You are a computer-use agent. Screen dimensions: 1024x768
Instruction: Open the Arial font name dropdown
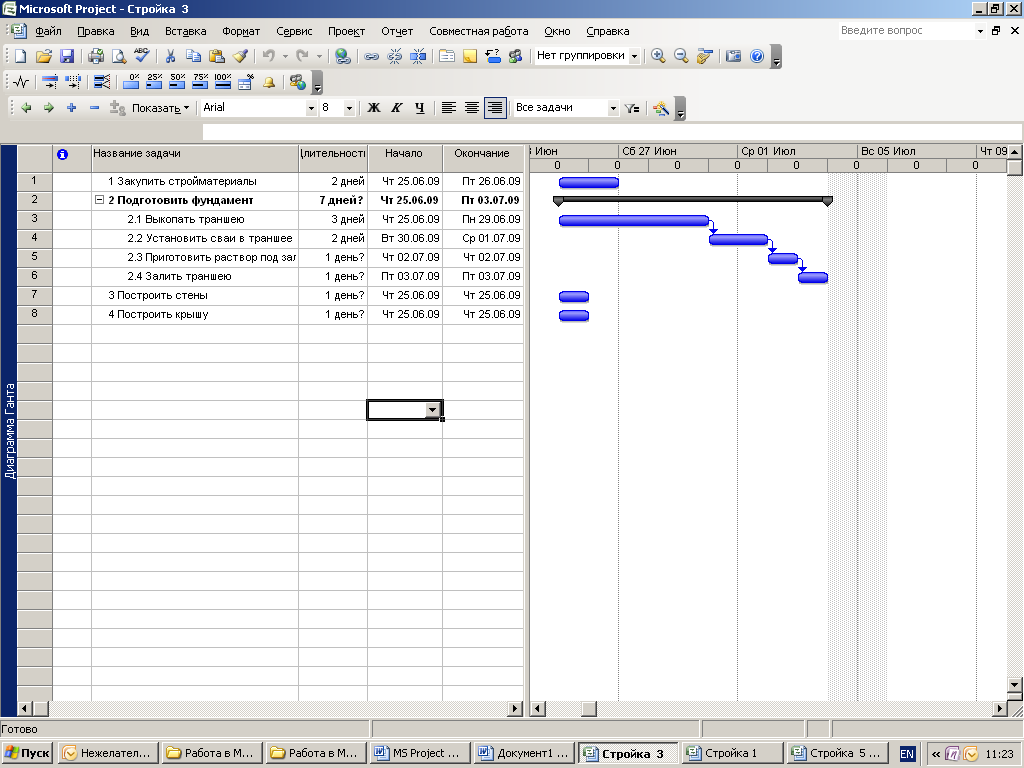[311, 108]
